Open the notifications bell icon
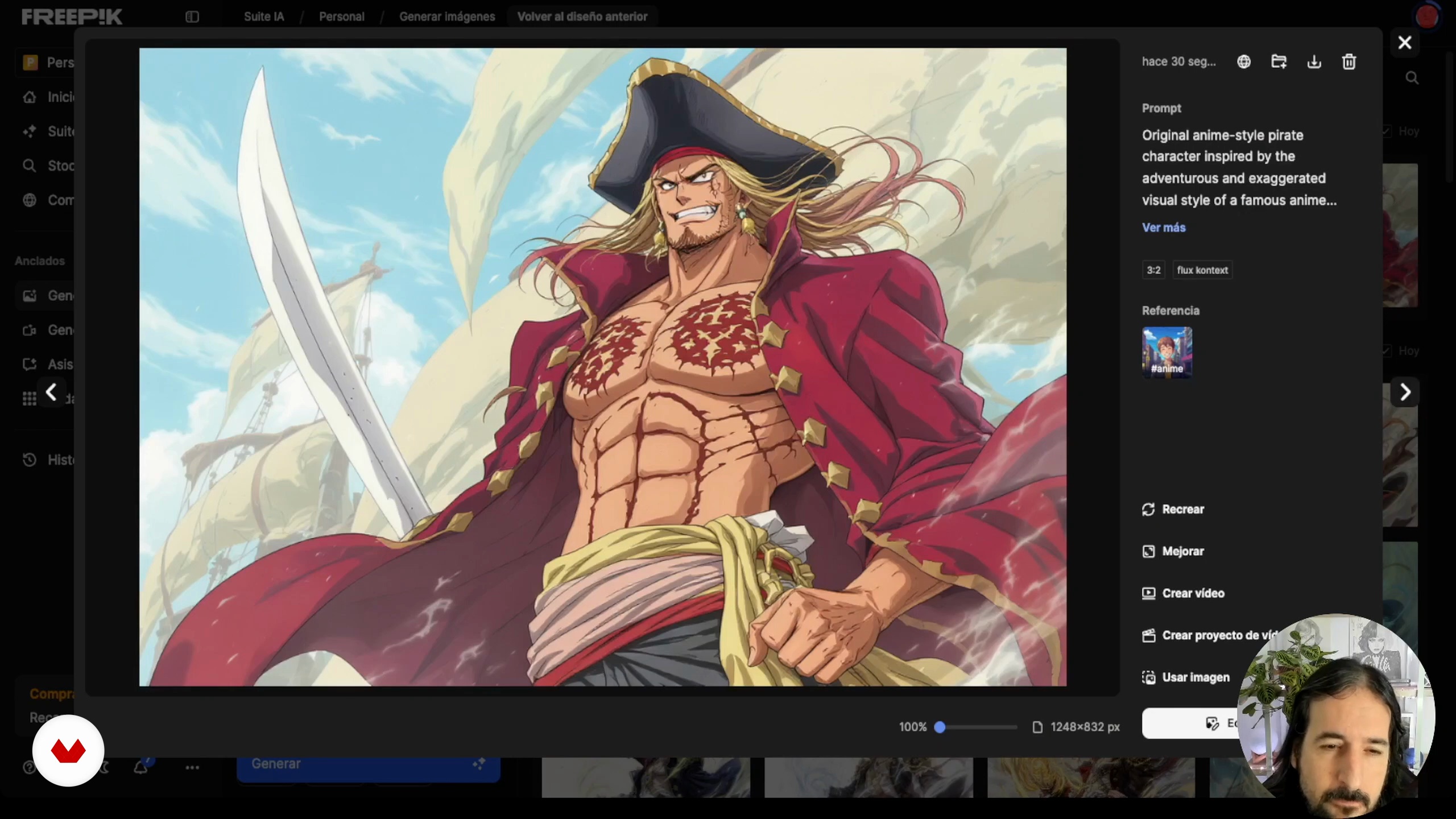 [x=140, y=767]
